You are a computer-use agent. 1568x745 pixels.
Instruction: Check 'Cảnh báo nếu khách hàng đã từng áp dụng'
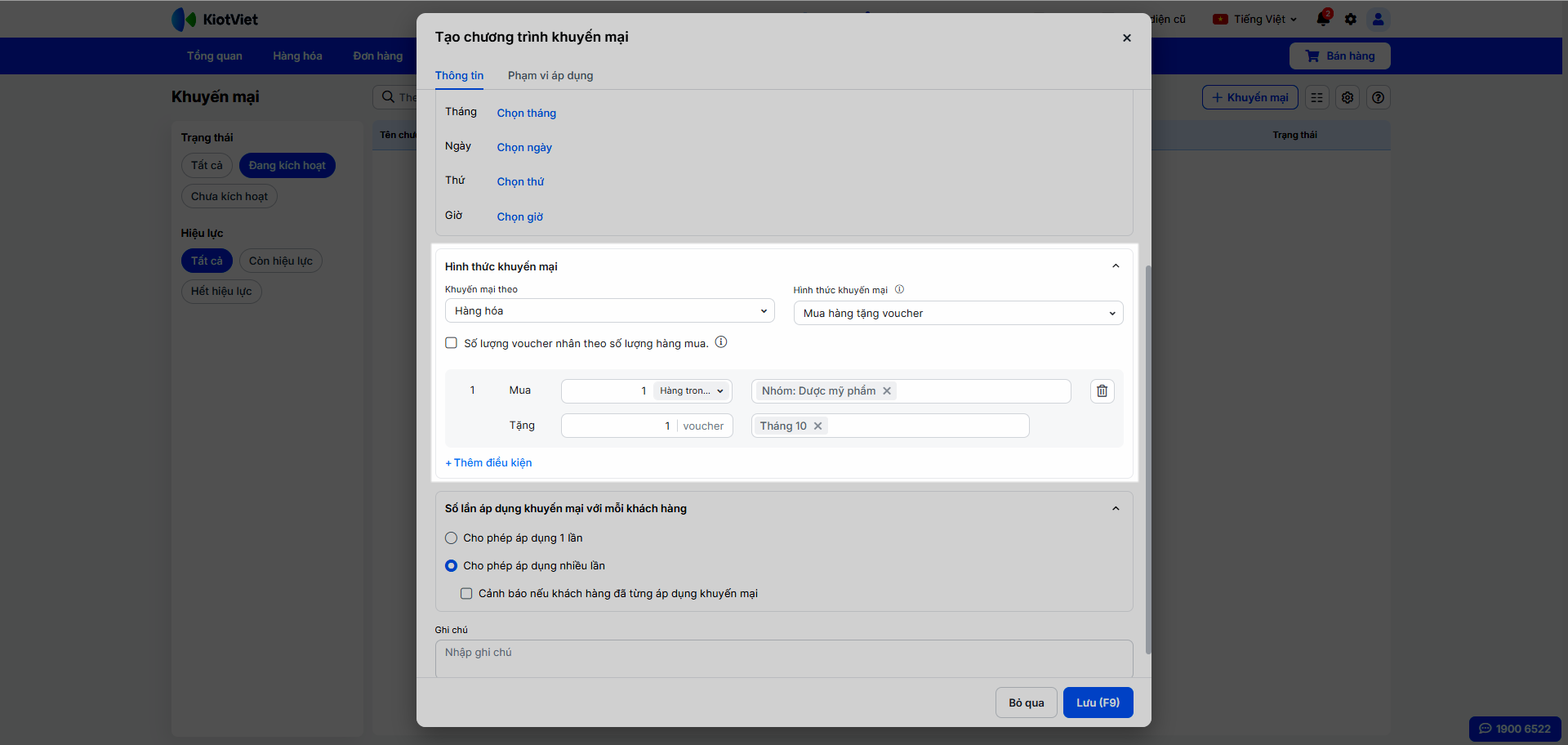[x=466, y=594]
